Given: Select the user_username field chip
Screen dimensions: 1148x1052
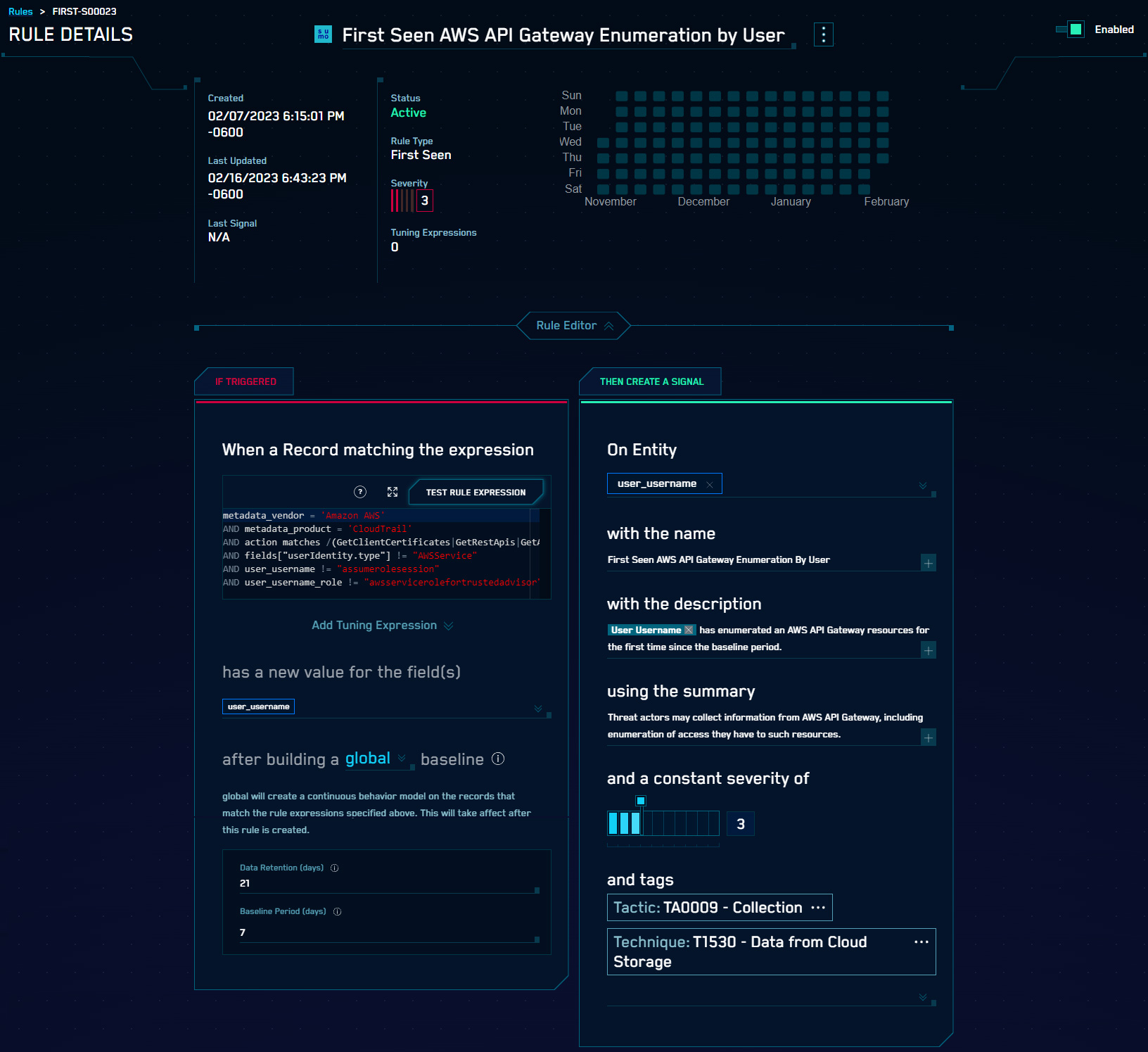Looking at the screenshot, I should [x=258, y=706].
